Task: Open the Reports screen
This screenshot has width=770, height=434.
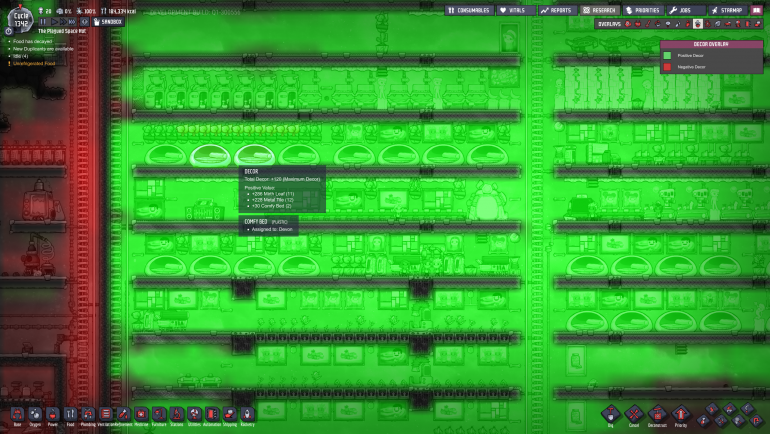Action: click(x=557, y=10)
